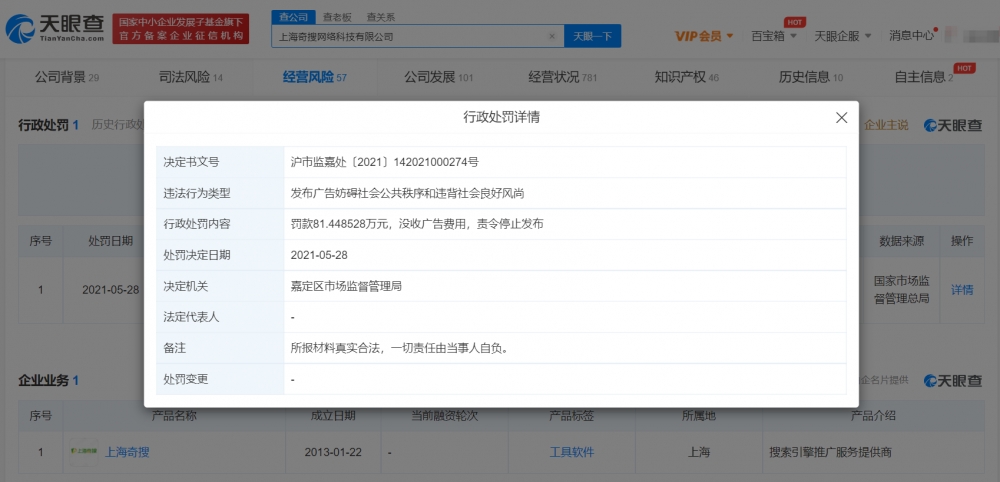Screen dimensions: 1000x482
Task: Clear the search box with the X icon
Action: click(x=552, y=36)
